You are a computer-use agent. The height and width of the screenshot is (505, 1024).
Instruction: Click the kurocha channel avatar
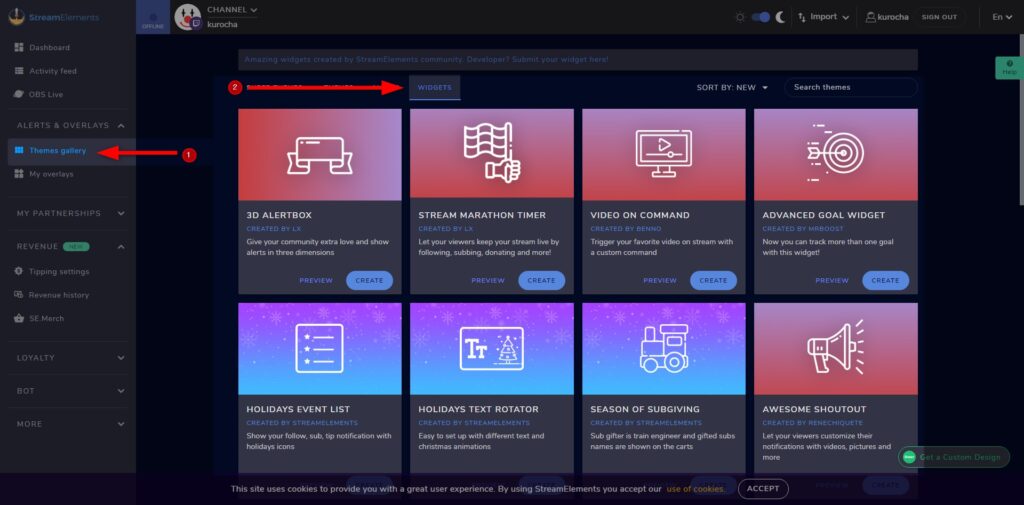coord(187,17)
